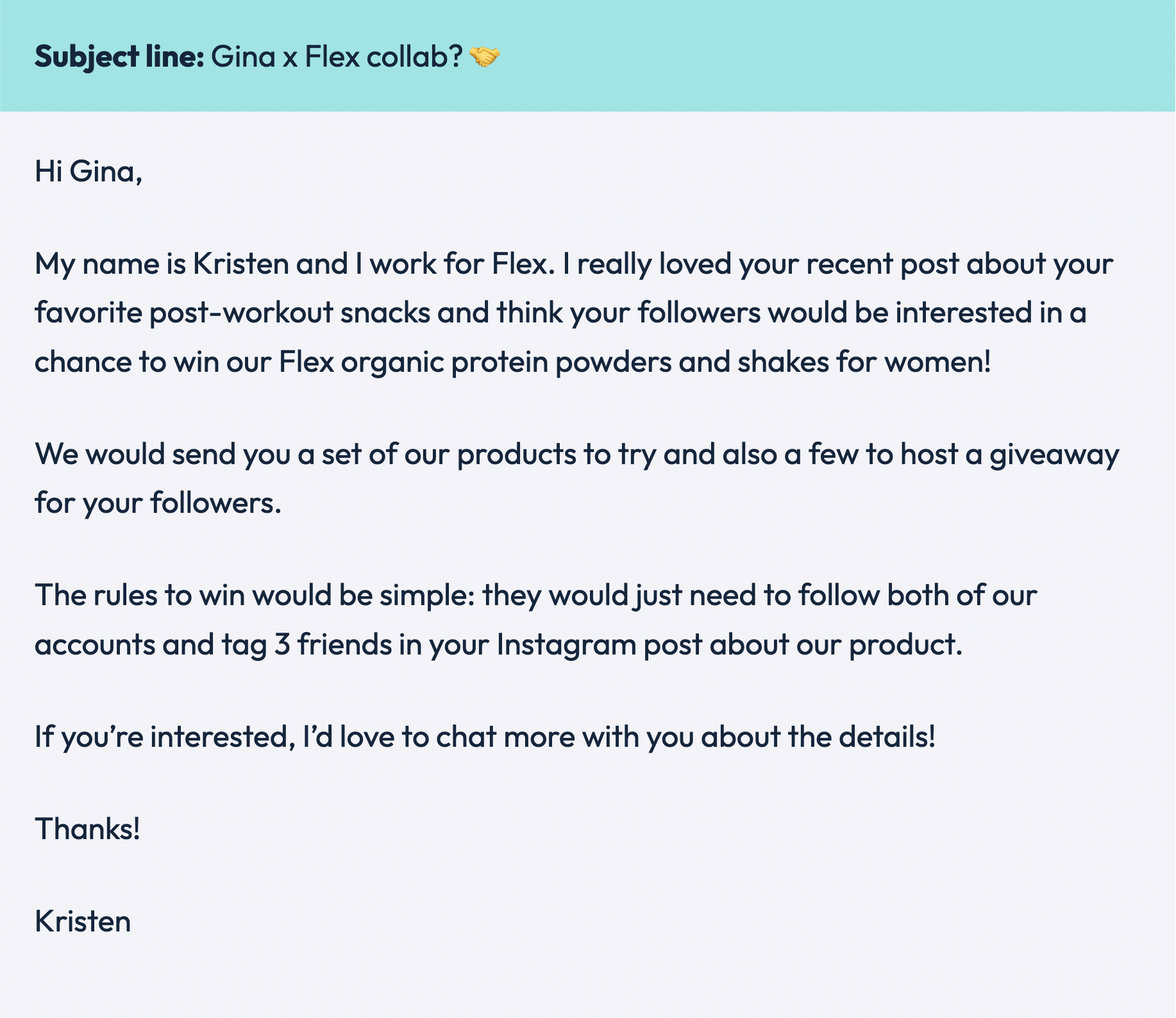
Task: Click the closing 'Thanks!' line
Action: [x=88, y=829]
